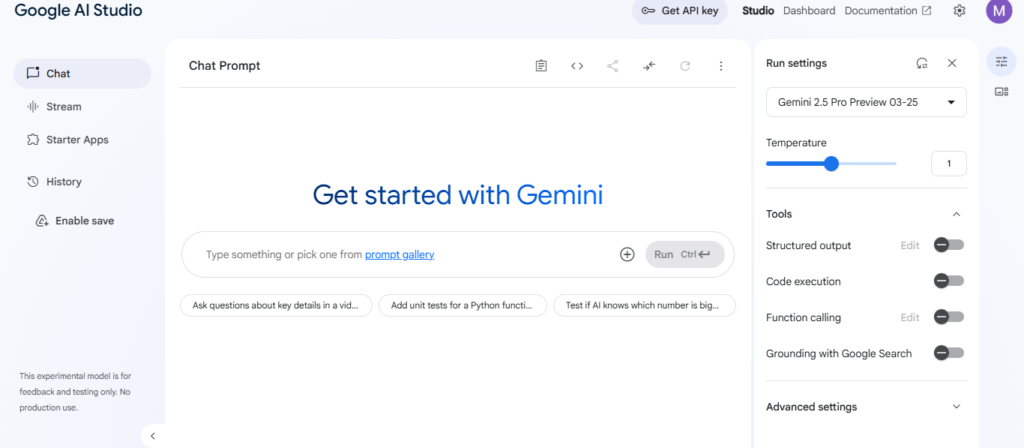
Task: Open the three-dot more options menu
Action: tap(721, 66)
